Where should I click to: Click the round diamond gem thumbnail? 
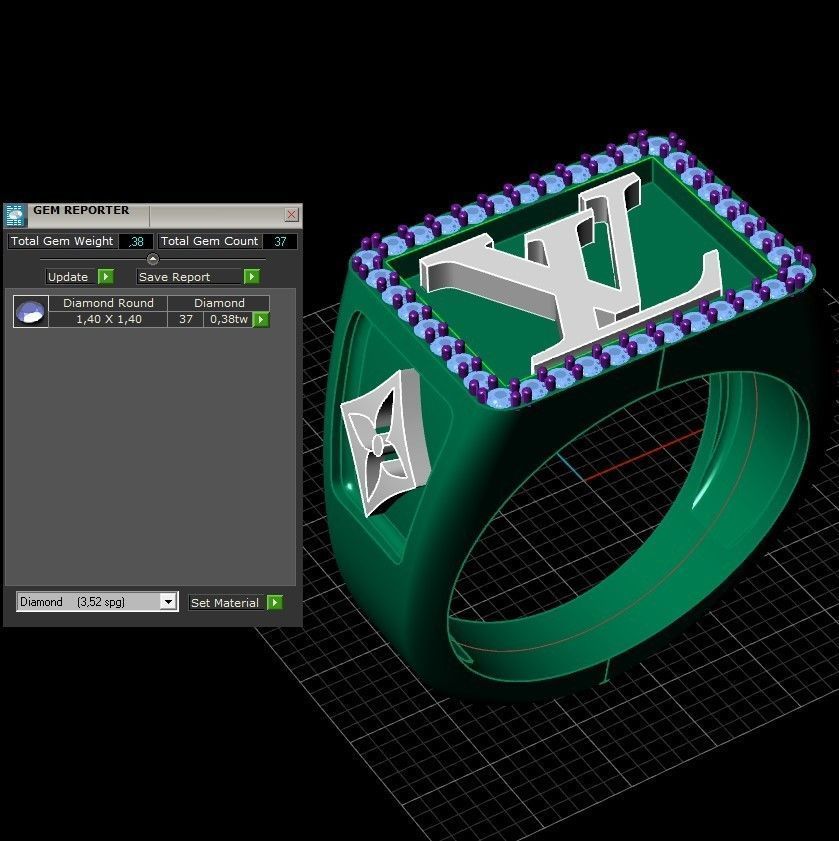31,311
